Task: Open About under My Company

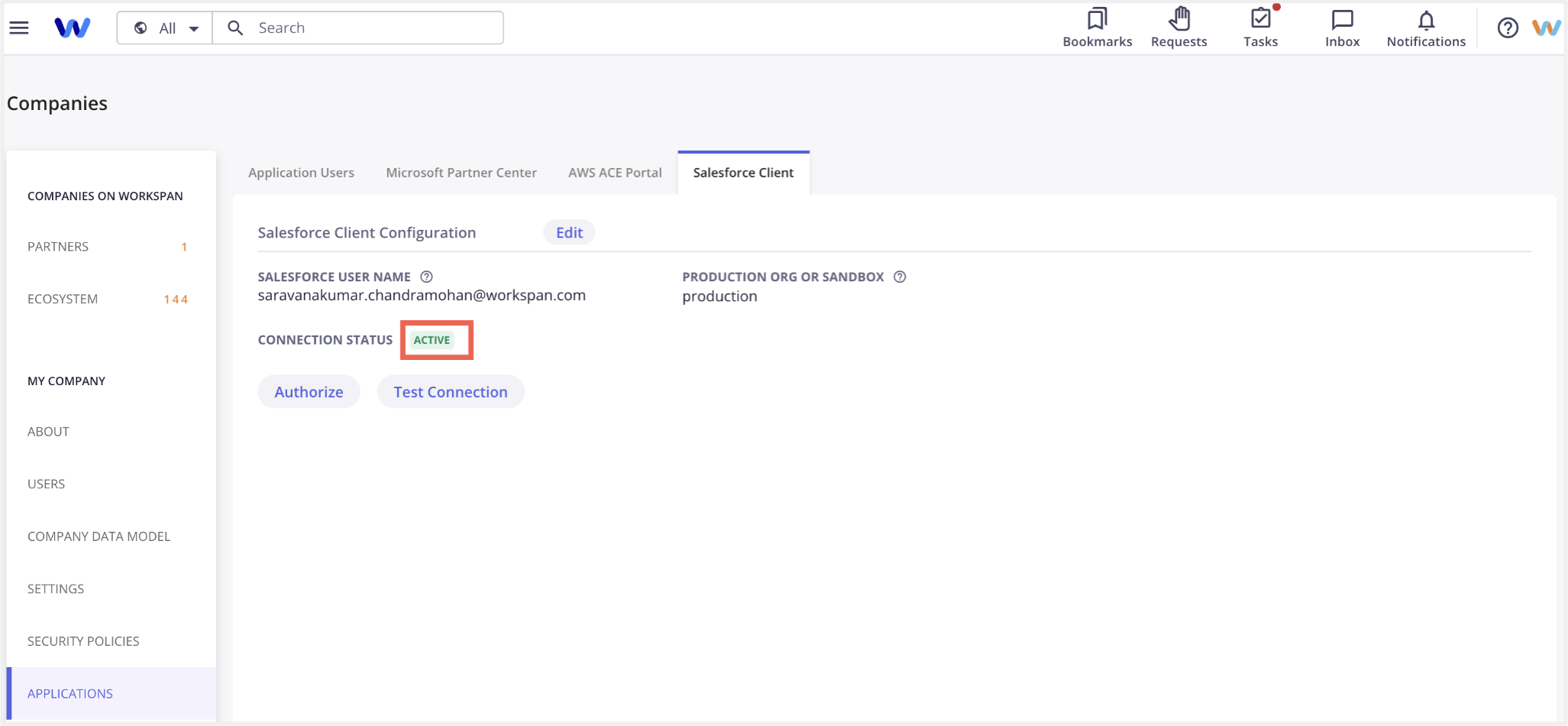Action: tap(48, 432)
